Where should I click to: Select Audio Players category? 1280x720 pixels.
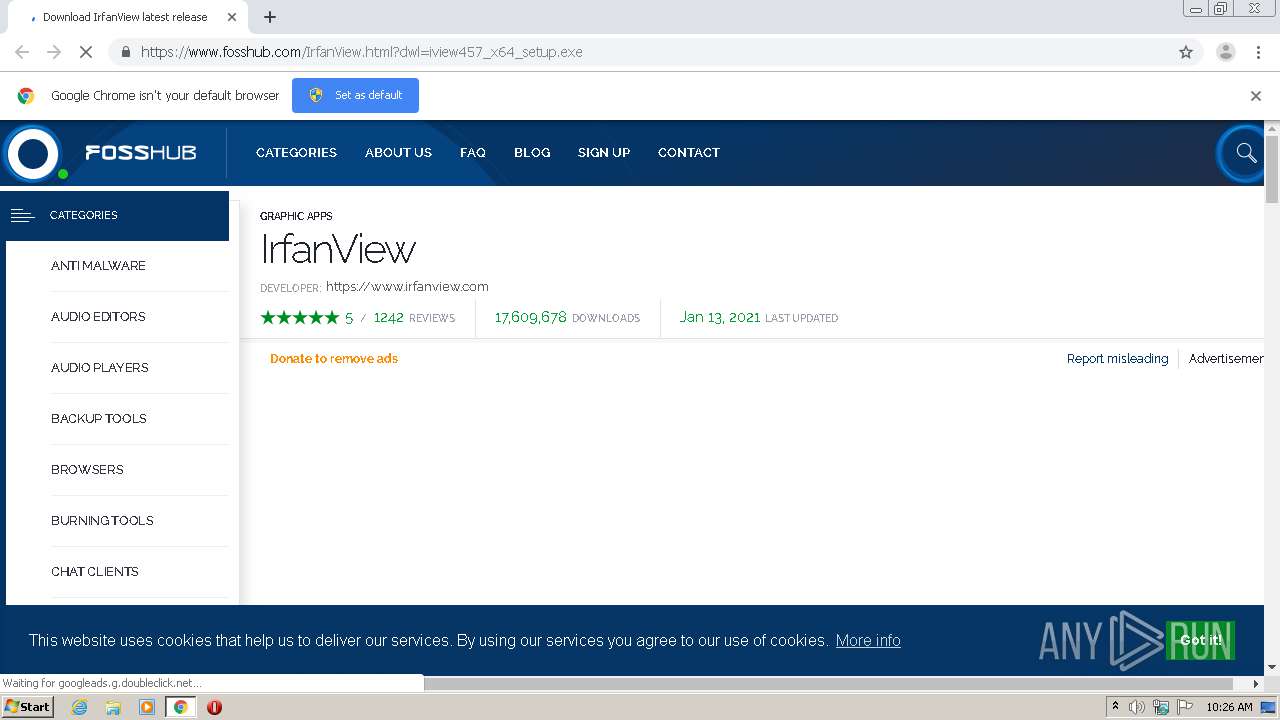coord(100,368)
